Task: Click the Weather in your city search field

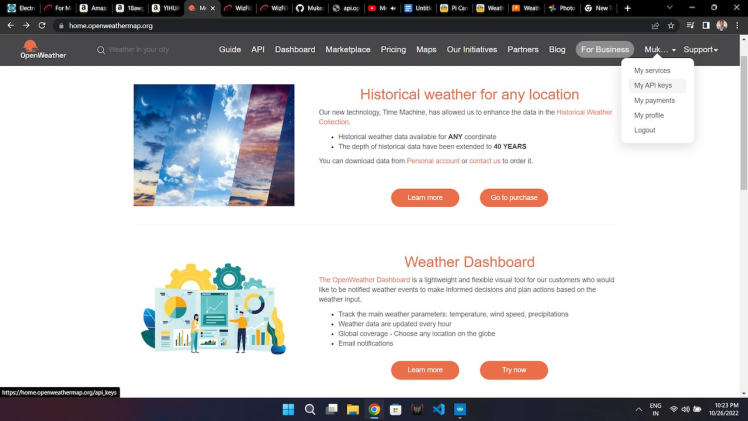Action: (138, 50)
